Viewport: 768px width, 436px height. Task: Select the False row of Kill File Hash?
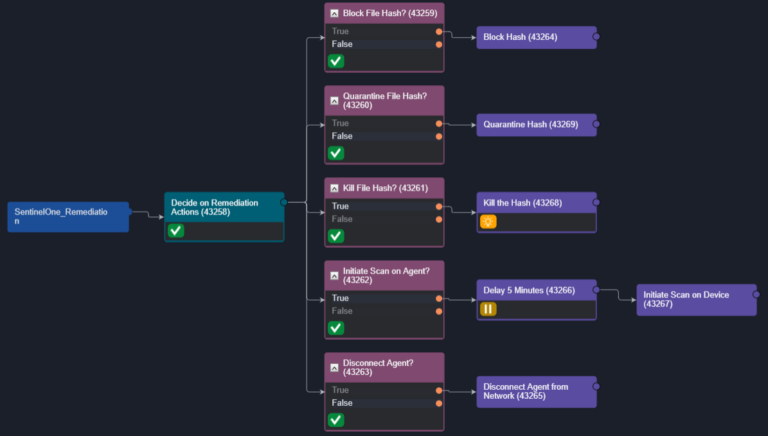[x=380, y=219]
